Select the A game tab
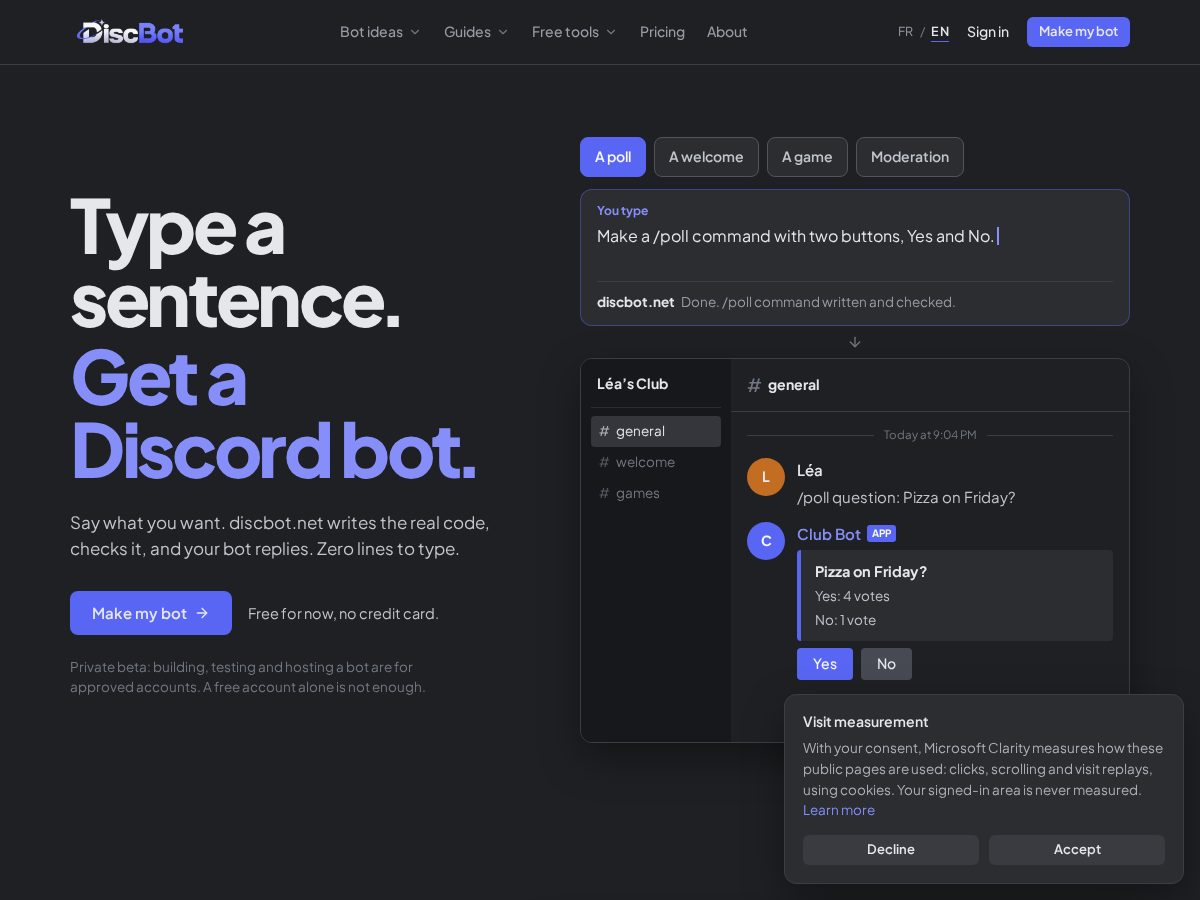The image size is (1200, 900). point(807,157)
